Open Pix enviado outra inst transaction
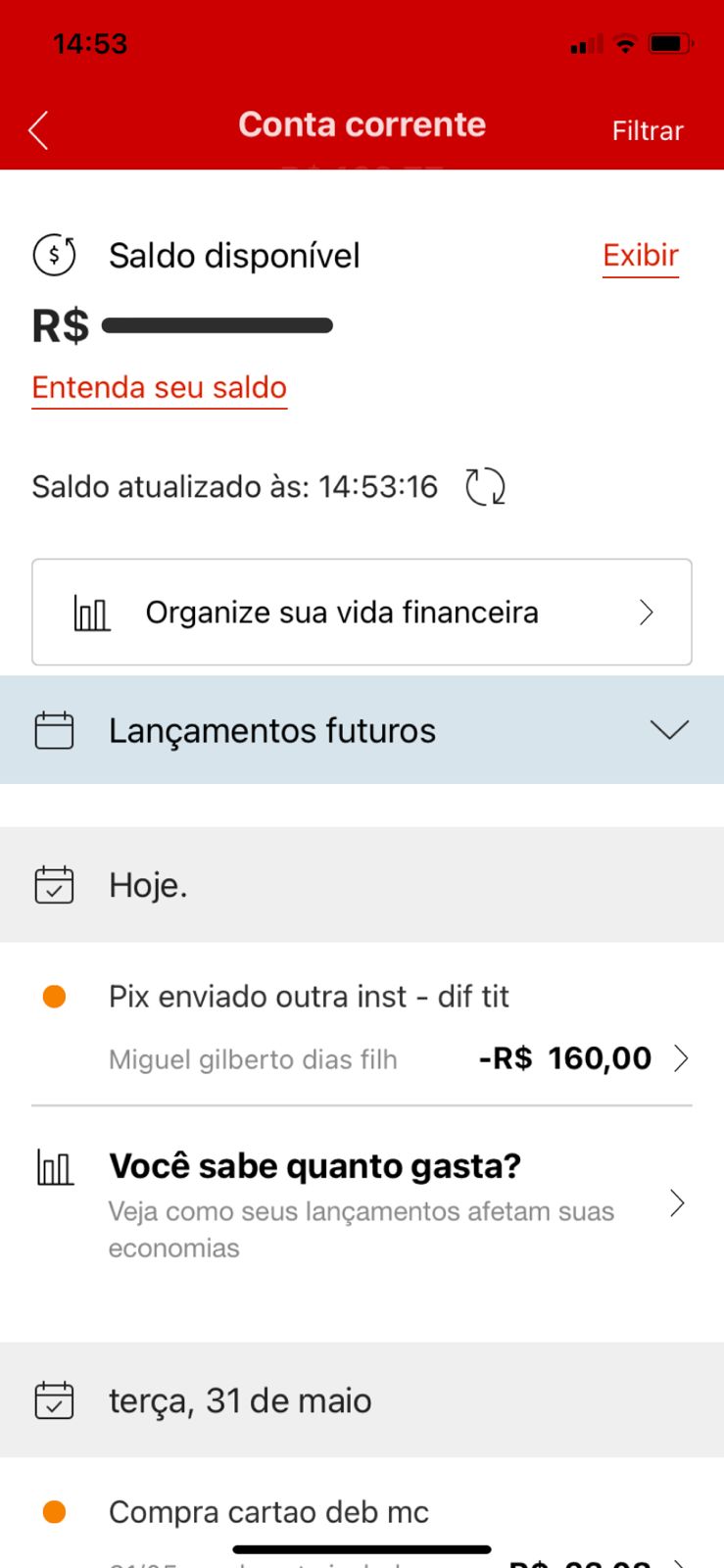724x1568 pixels. point(309,997)
